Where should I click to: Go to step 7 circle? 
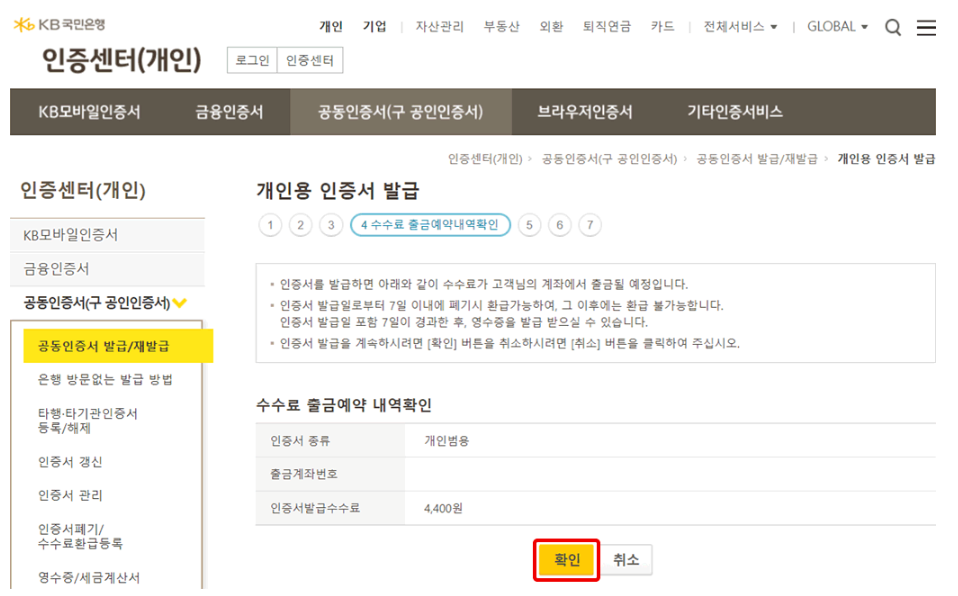pos(590,225)
